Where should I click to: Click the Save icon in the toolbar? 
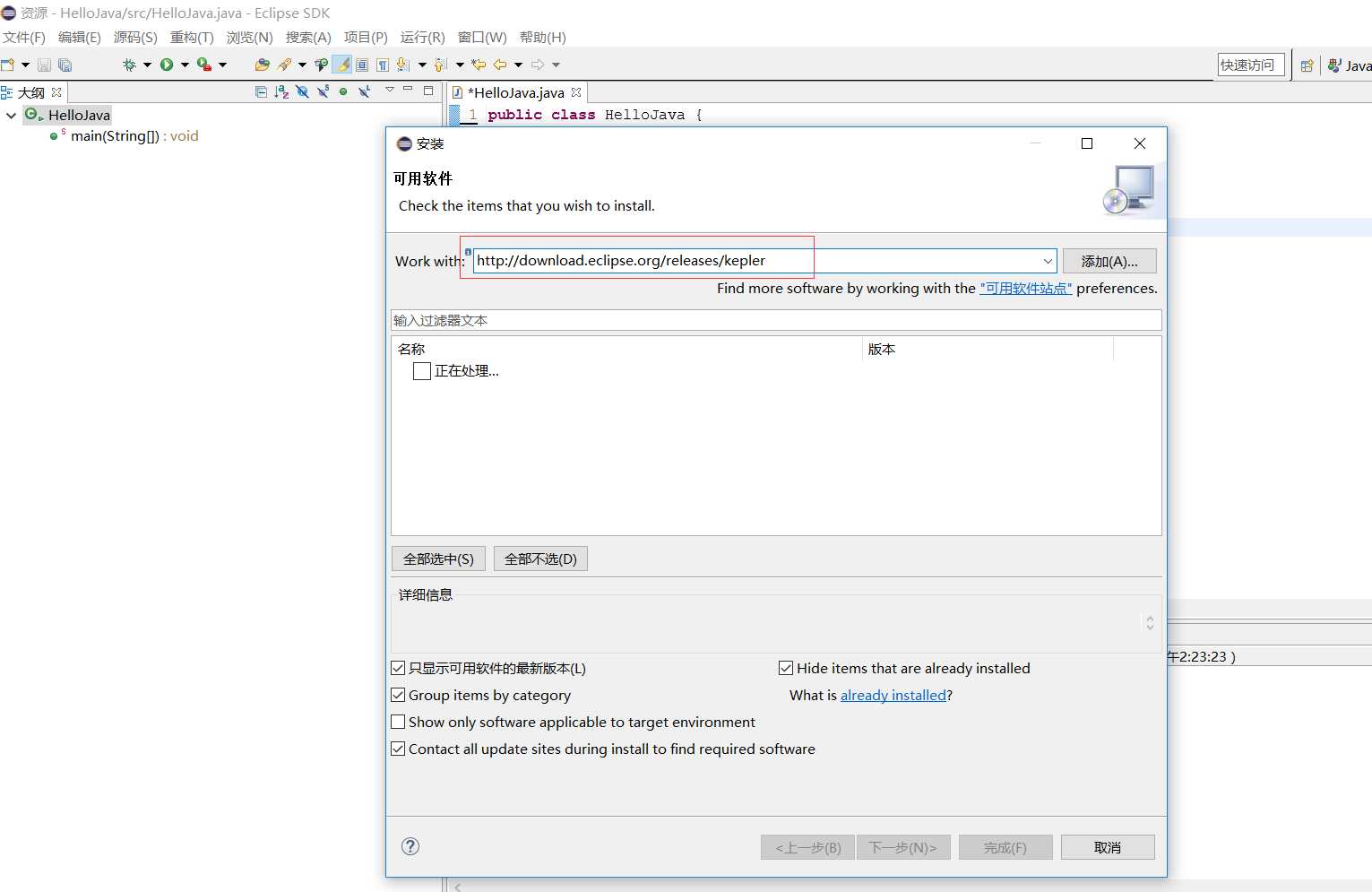pyautogui.click(x=44, y=65)
